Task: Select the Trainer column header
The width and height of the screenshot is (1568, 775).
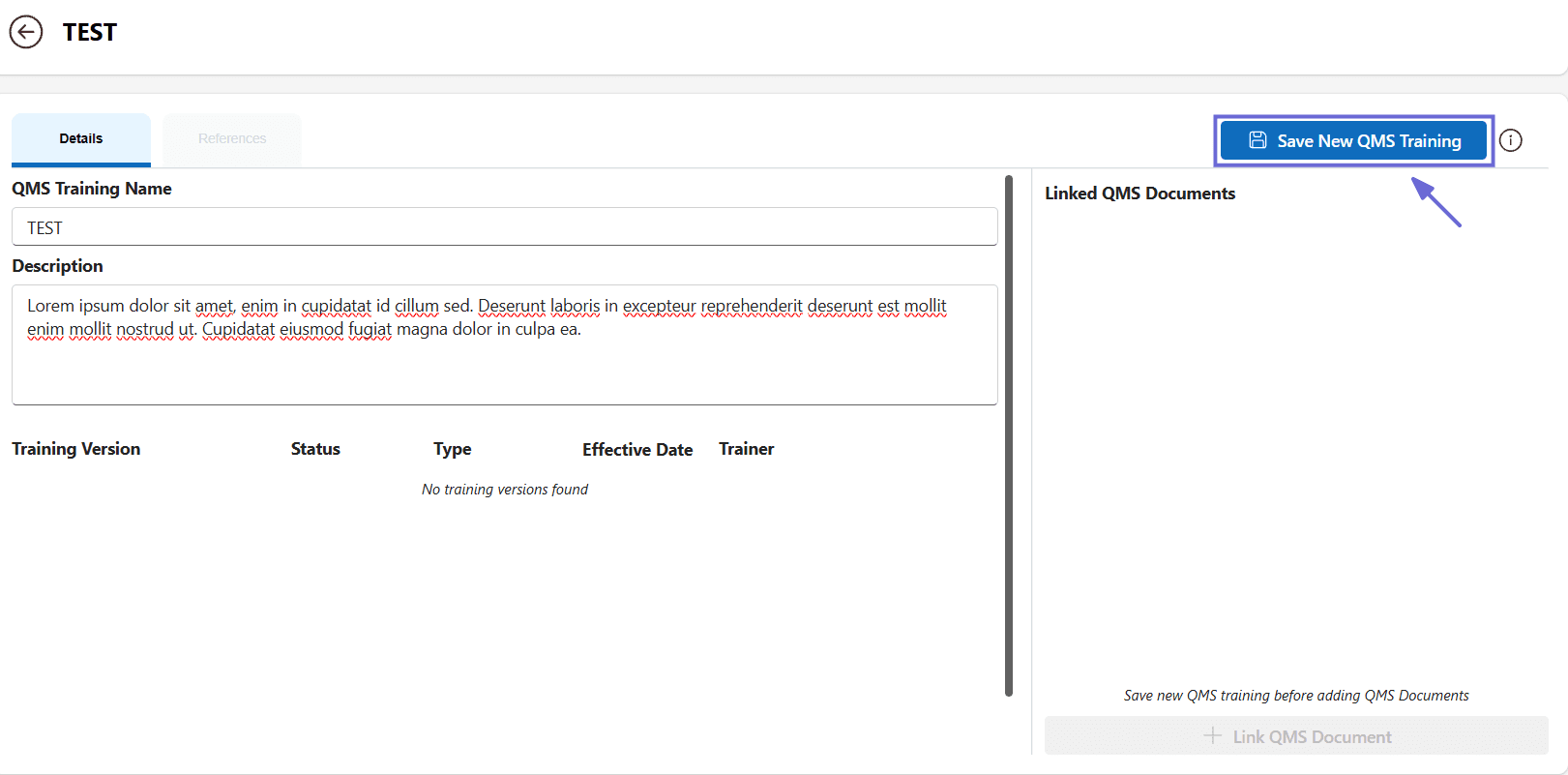Action: click(x=747, y=449)
